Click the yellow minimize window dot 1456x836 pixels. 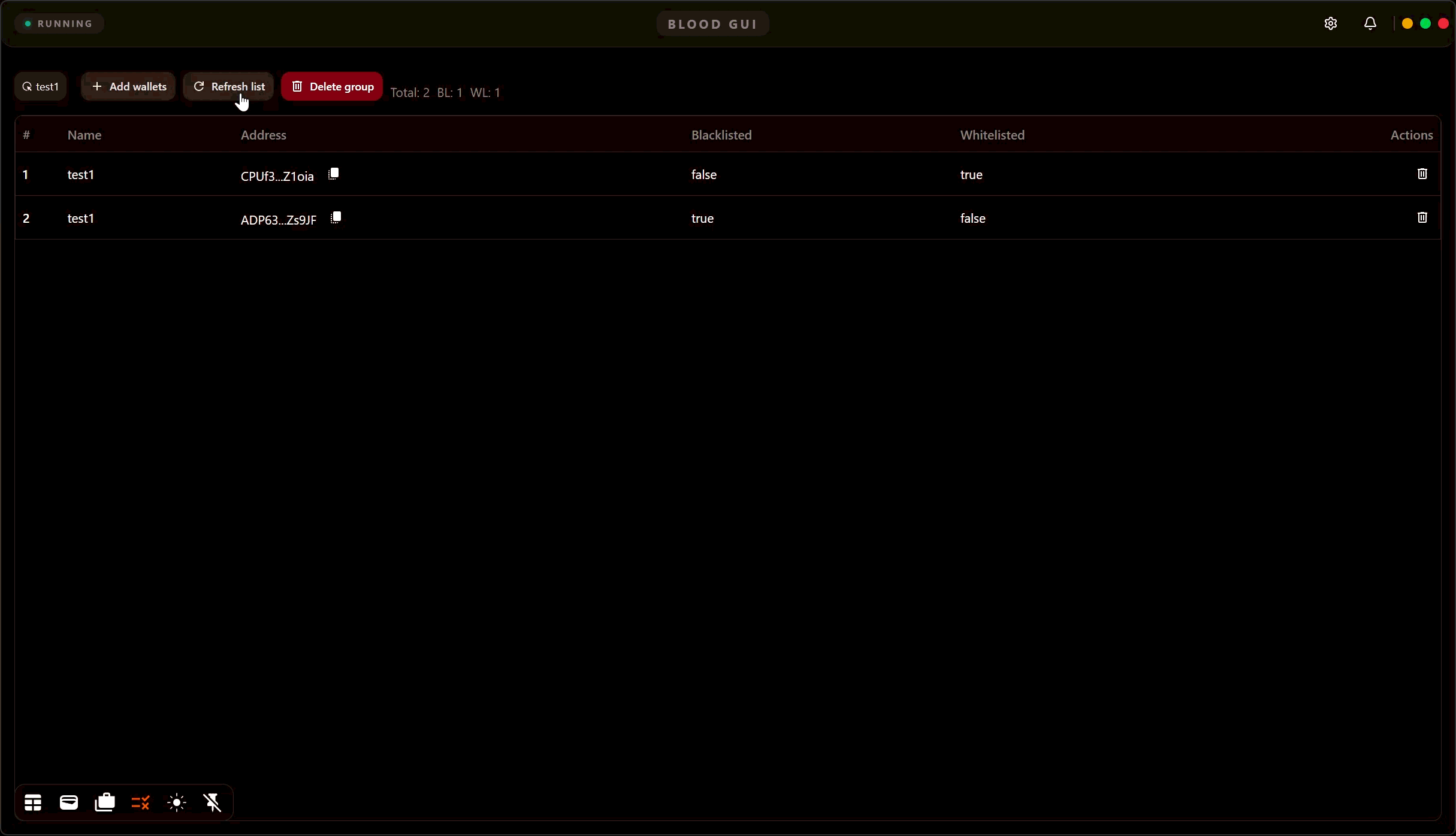[x=1407, y=23]
